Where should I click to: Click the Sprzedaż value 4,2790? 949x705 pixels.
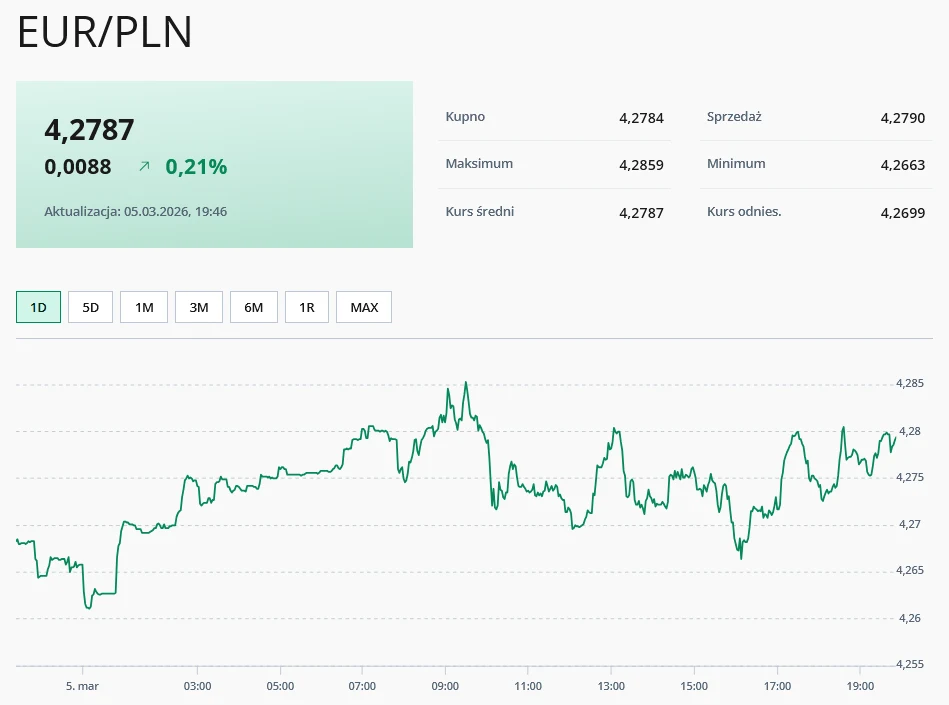[x=902, y=118]
